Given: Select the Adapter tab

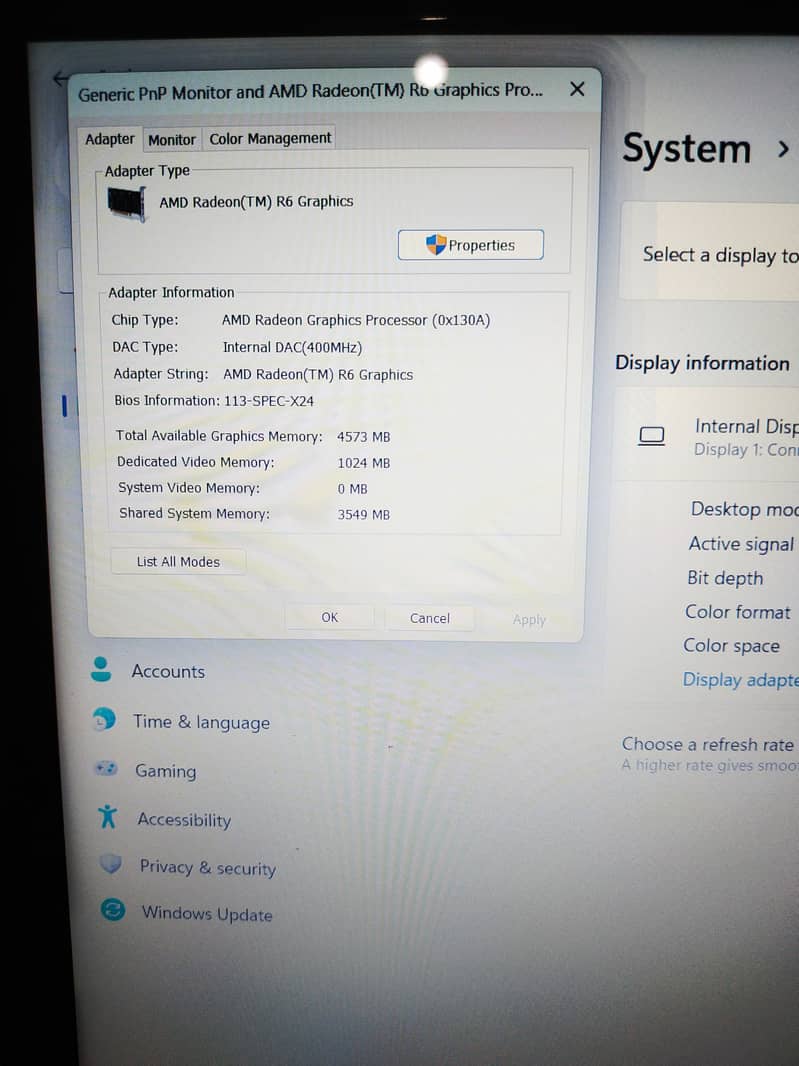Looking at the screenshot, I should (x=109, y=139).
